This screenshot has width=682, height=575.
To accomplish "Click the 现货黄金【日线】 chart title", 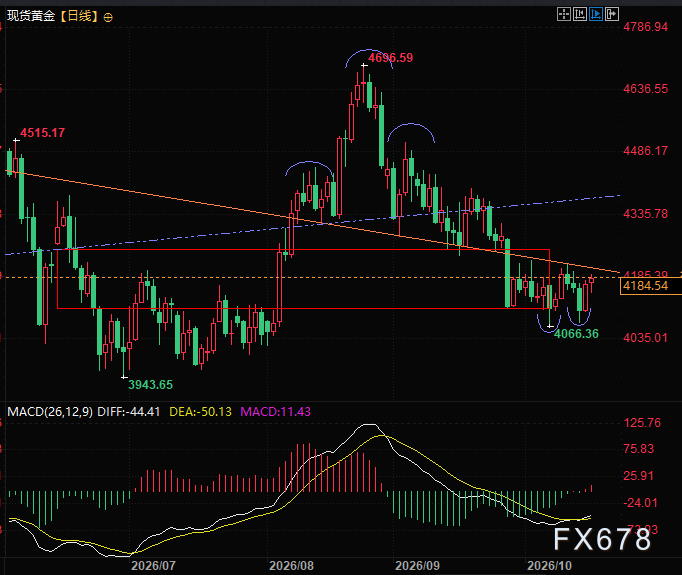I will [x=53, y=17].
